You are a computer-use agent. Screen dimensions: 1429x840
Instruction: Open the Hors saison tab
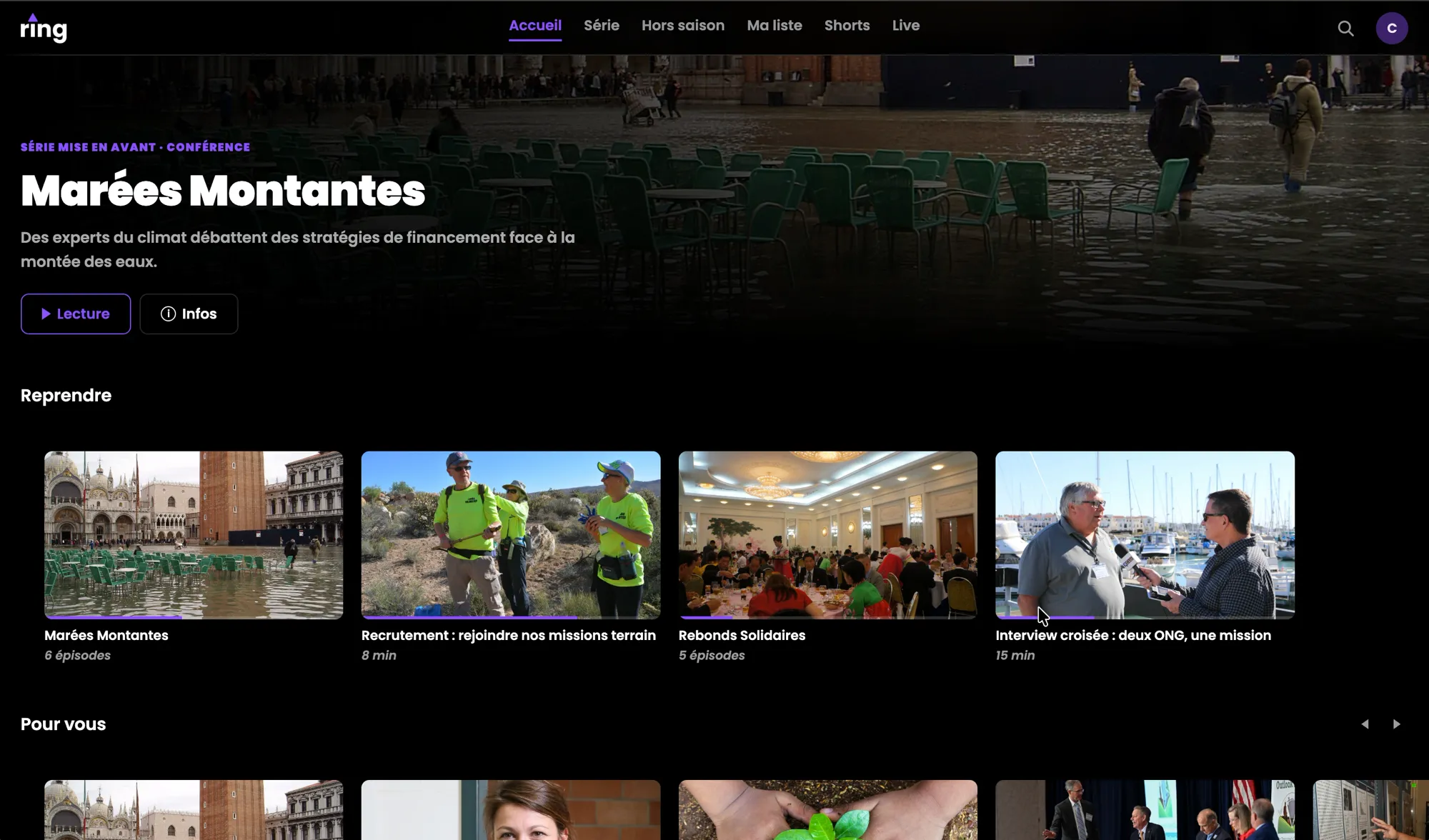(682, 26)
